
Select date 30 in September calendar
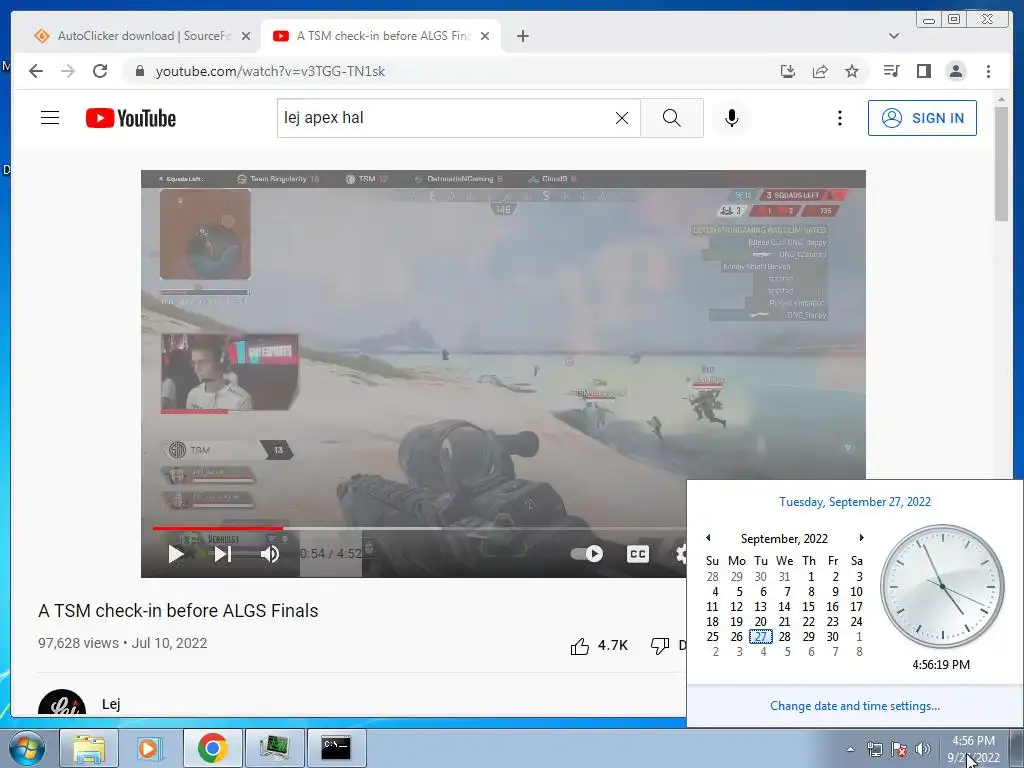pos(832,636)
